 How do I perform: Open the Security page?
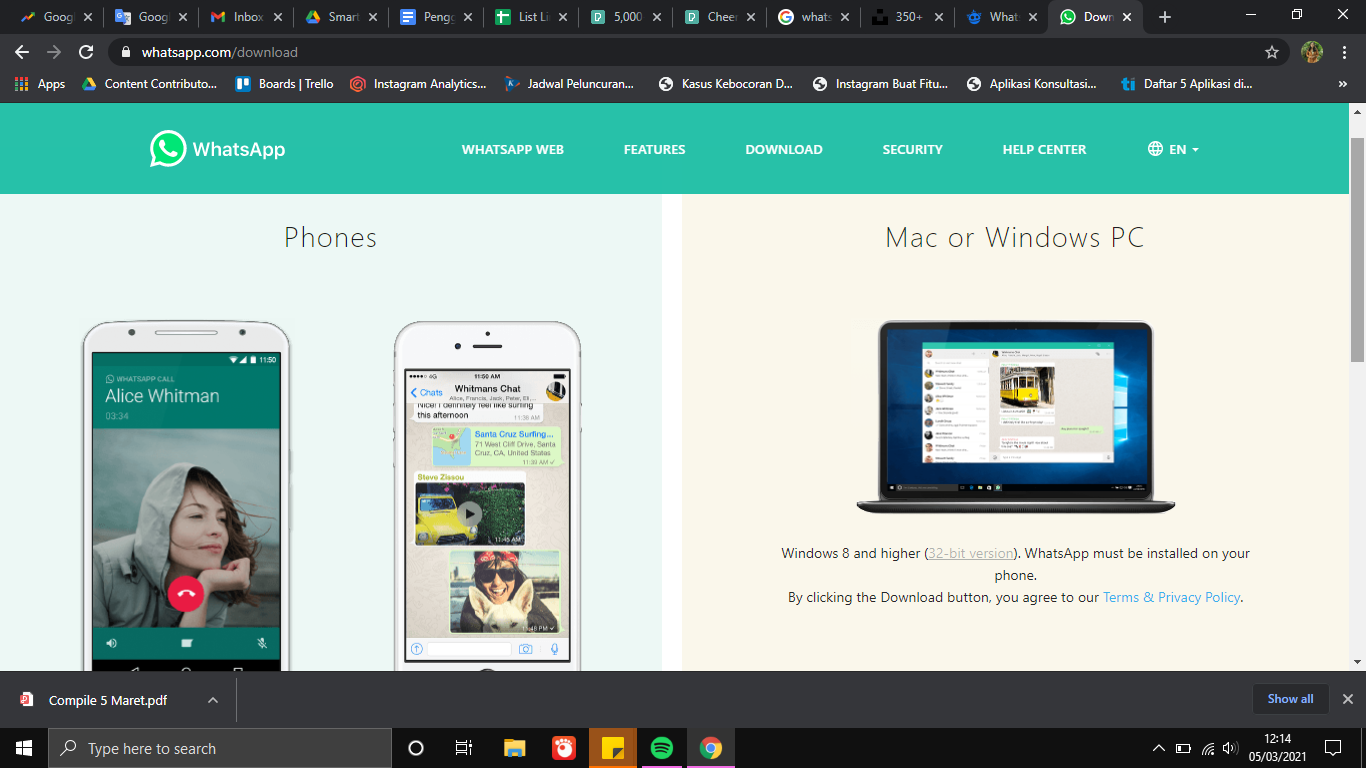click(912, 149)
